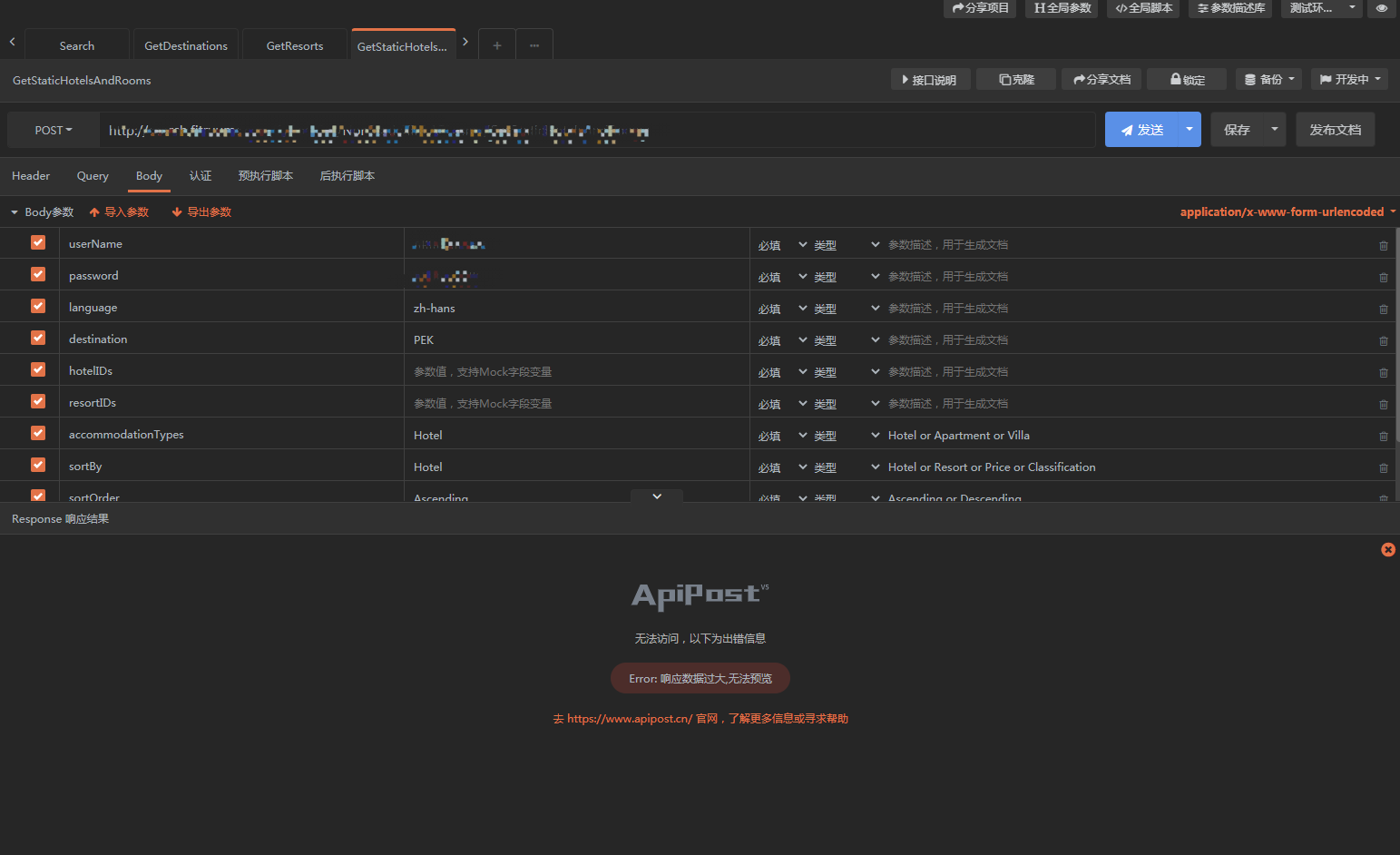Open 必填 required dropdown for userName row
Screen dimensions: 1400x855
(782, 245)
